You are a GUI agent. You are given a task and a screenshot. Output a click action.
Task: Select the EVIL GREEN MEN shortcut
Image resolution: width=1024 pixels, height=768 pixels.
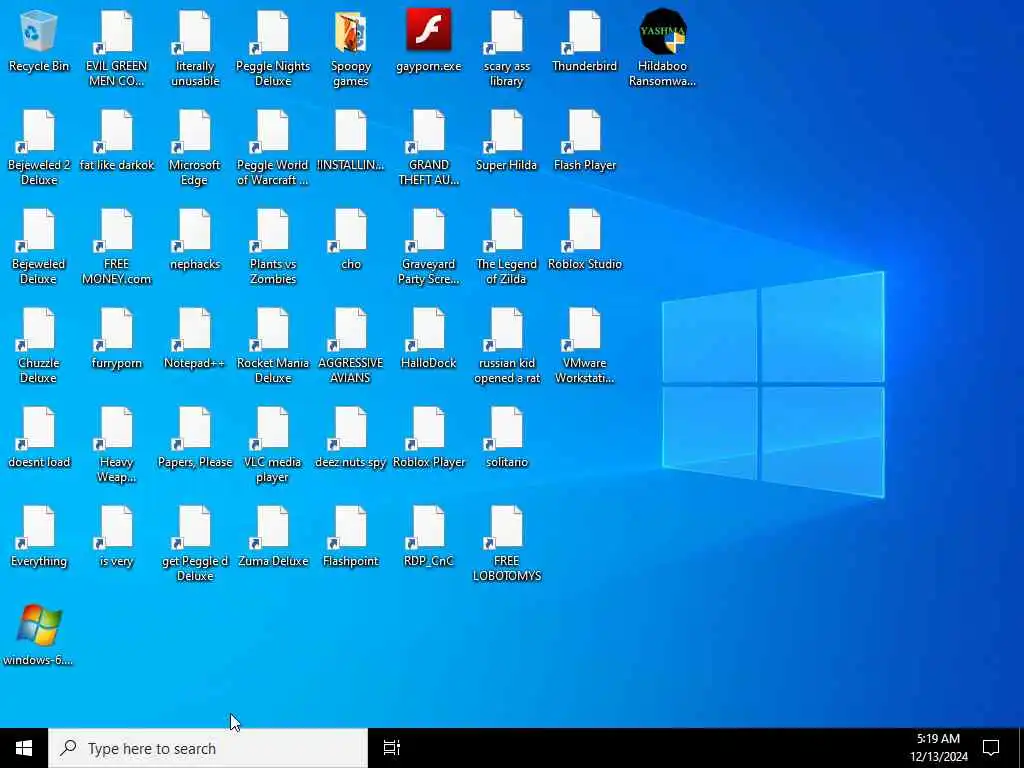116,48
